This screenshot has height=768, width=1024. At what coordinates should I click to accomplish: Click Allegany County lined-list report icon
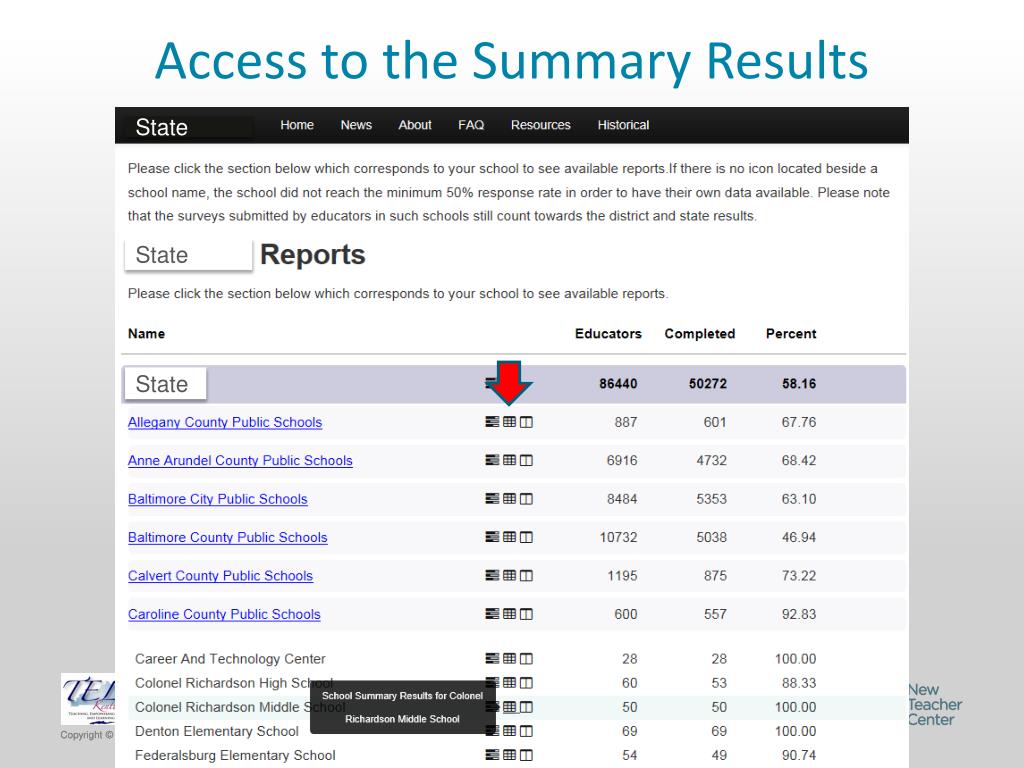click(492, 422)
